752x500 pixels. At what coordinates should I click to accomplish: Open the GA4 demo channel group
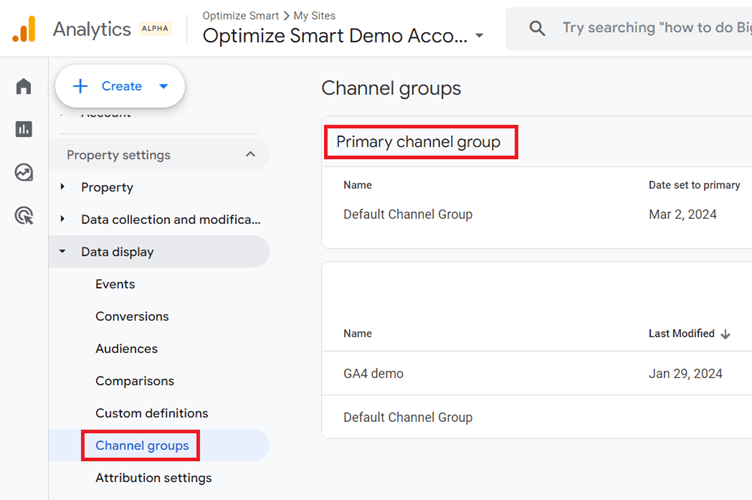373,373
